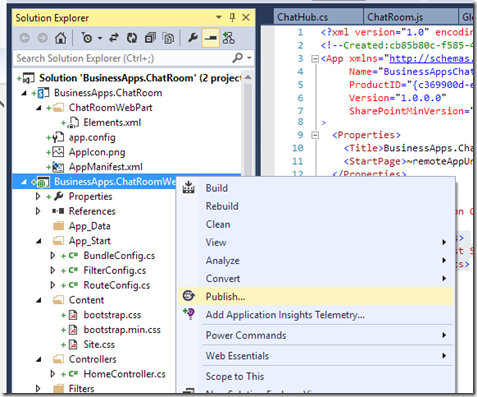This screenshot has width=477, height=397.
Task: Select the App_Data folder
Action: click(89, 226)
